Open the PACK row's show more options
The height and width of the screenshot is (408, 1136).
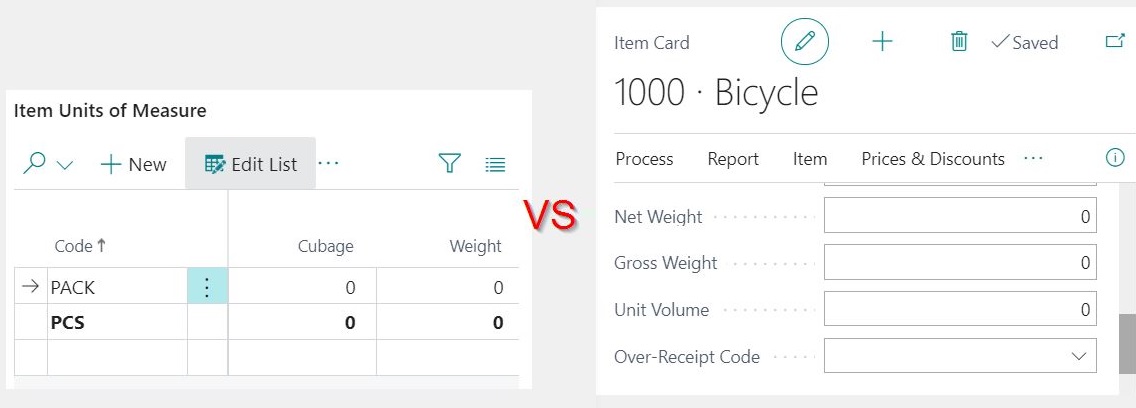[207, 287]
